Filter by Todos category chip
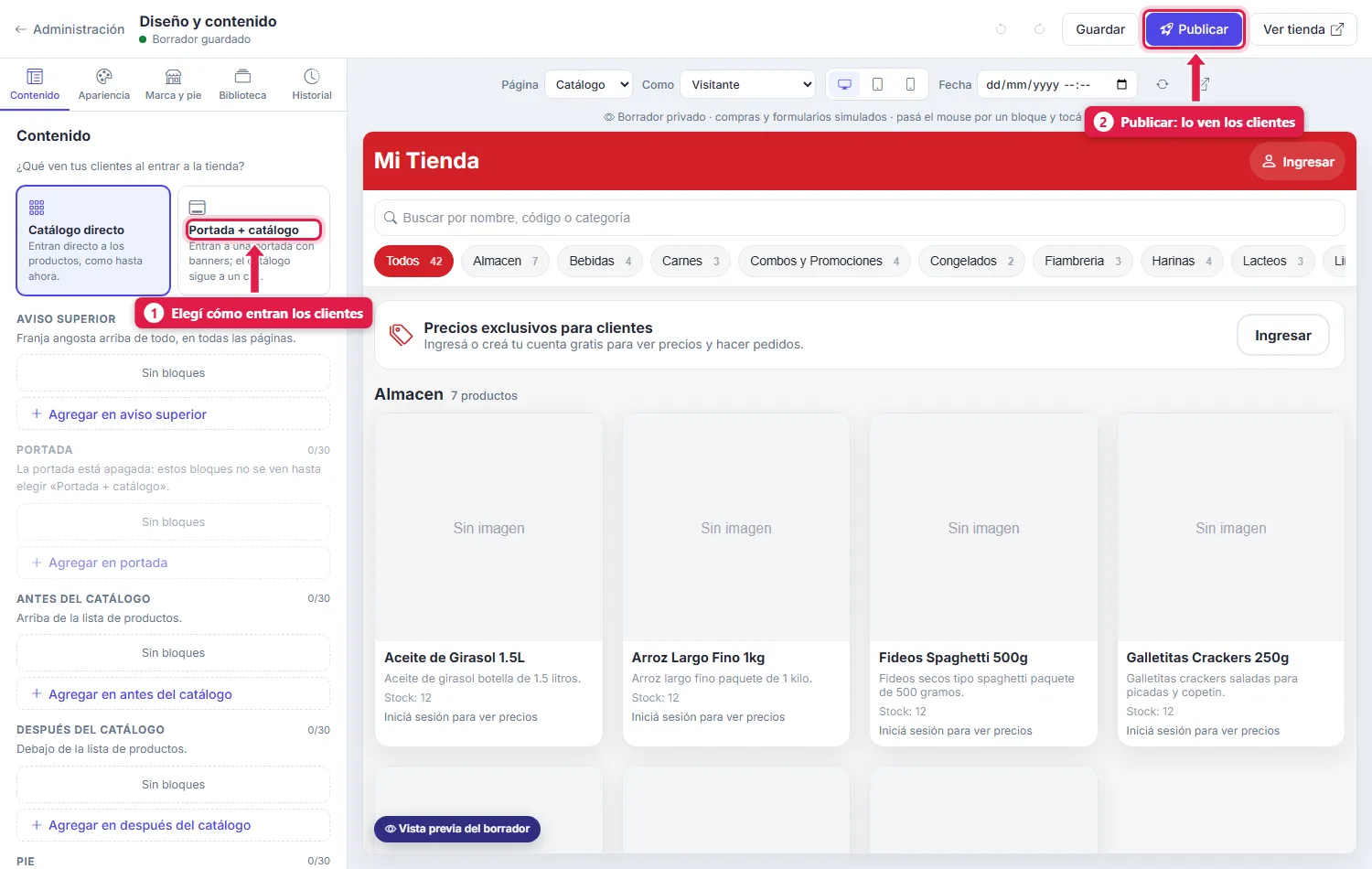Screen dimensions: 1372x869 coord(413,261)
